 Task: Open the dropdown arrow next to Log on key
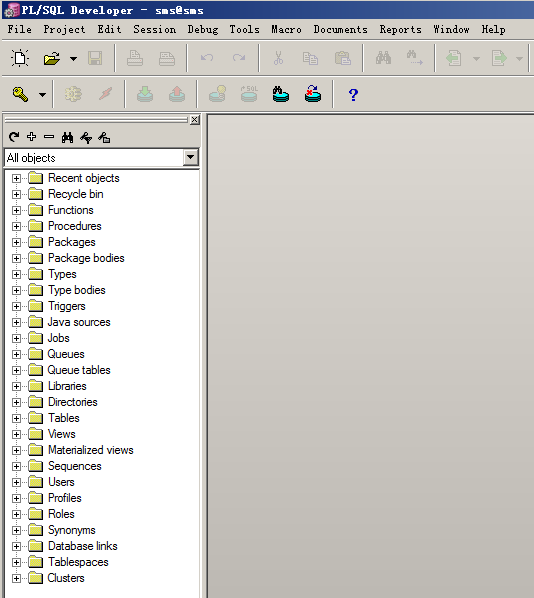tap(42, 95)
